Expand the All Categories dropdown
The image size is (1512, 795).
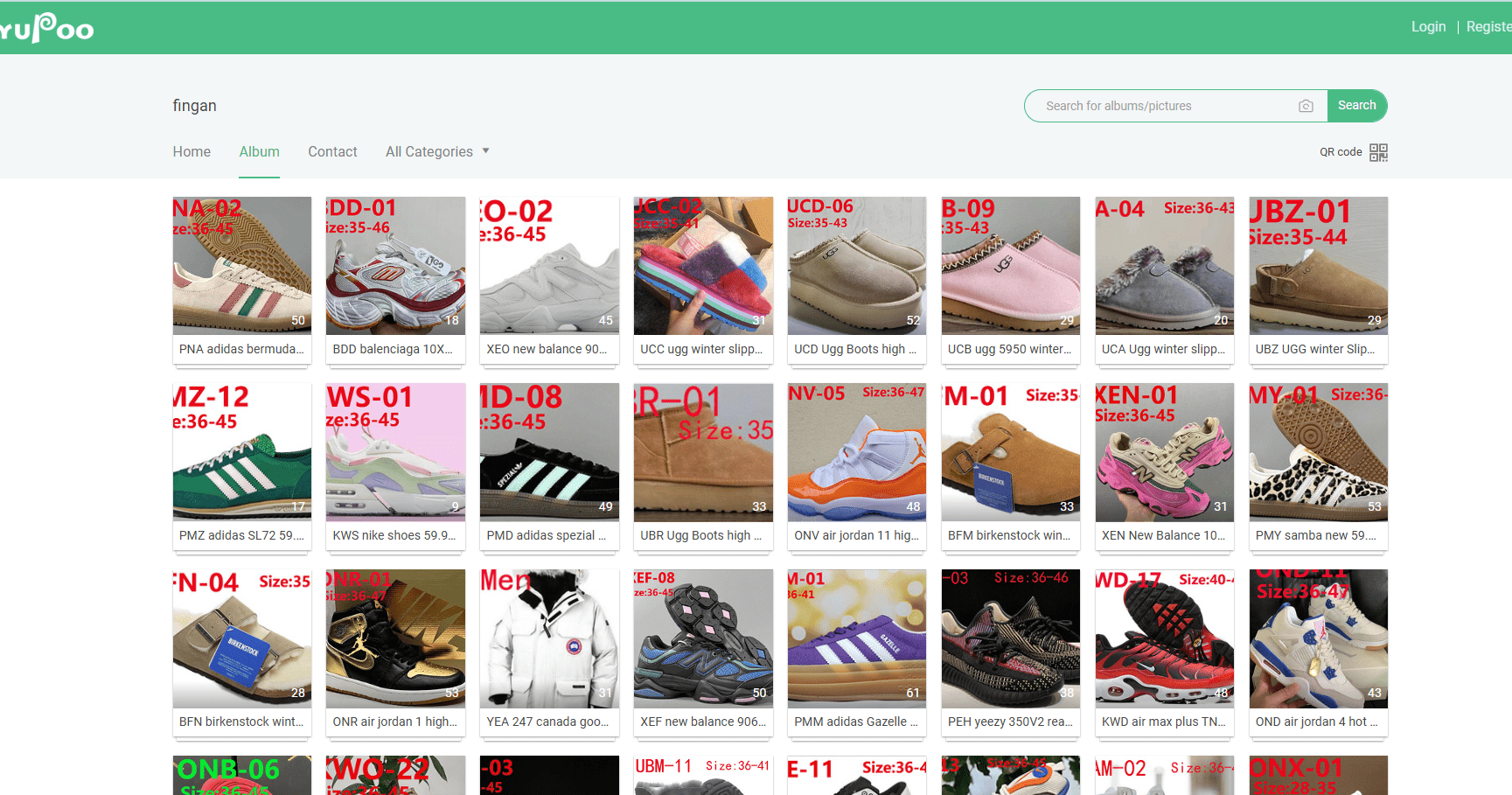coord(437,151)
